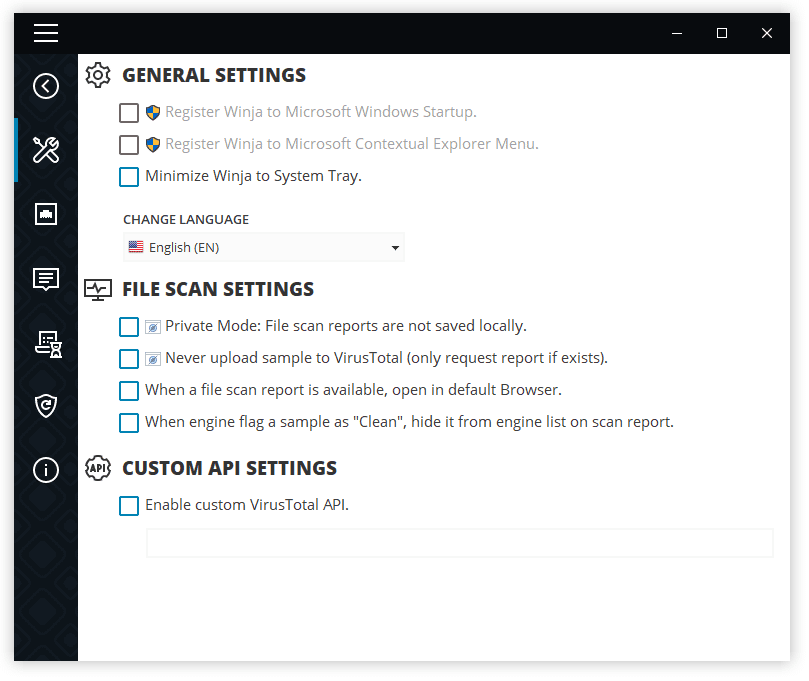Click the FILE SCAN SETTINGS heading
This screenshot has height=681, width=809.
[x=218, y=289]
